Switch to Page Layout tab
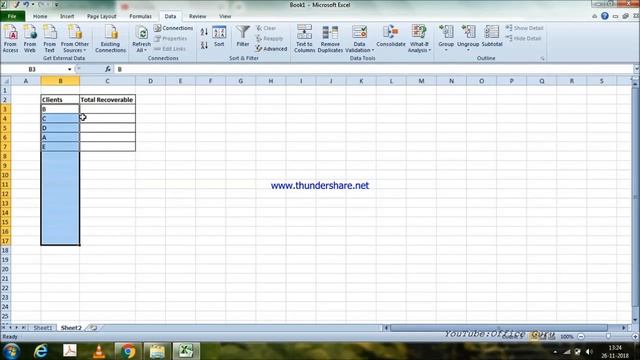Image resolution: width=640 pixels, height=360 pixels. (x=102, y=16)
